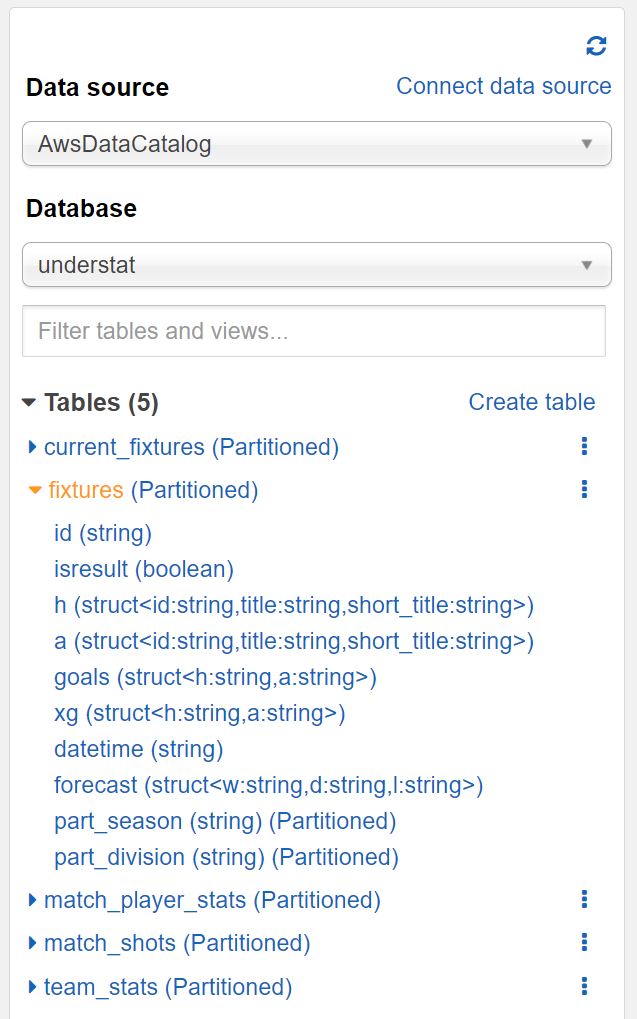Click the refresh icon at top
Viewport: 637px width, 1019px height.
coord(596,45)
